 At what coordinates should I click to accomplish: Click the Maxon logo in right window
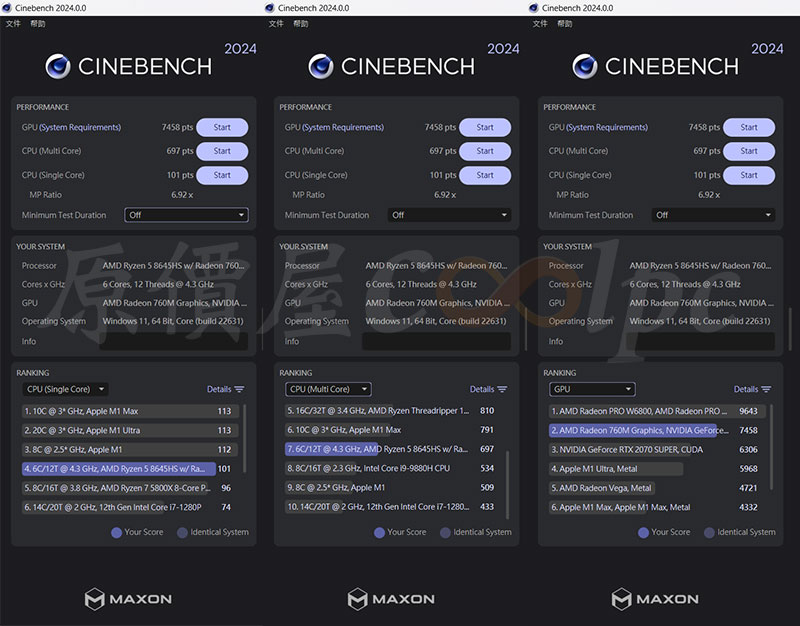(x=655, y=599)
